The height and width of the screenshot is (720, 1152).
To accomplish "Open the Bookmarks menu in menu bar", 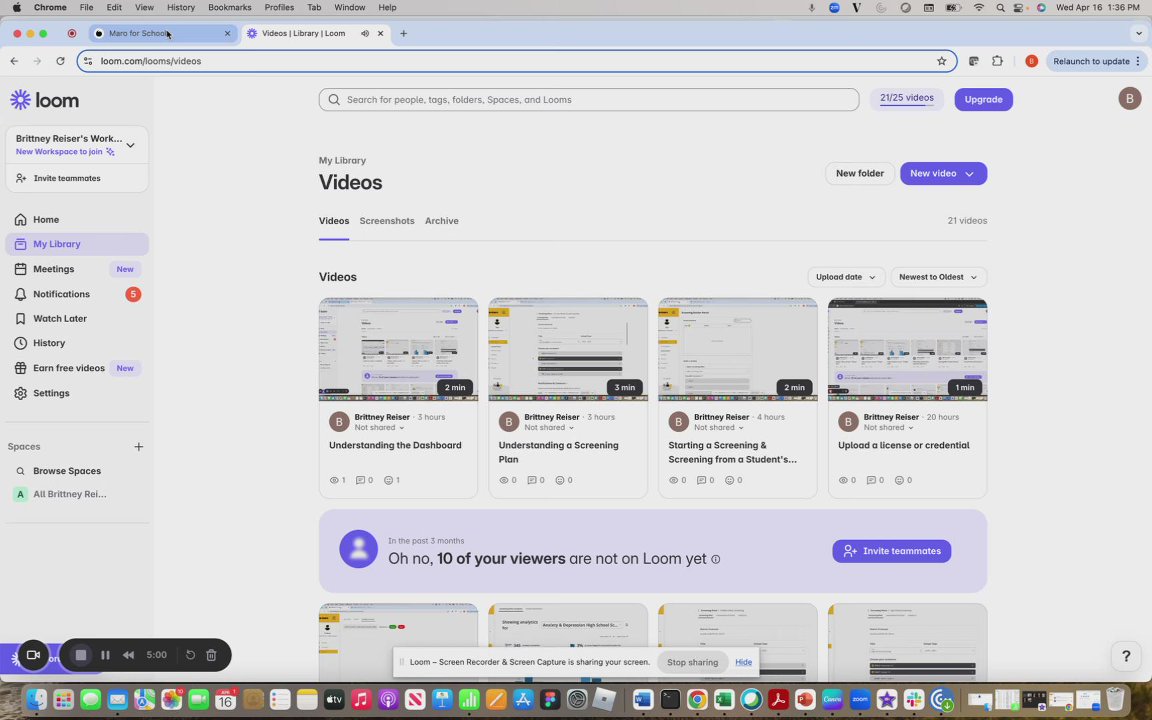I will (229, 7).
